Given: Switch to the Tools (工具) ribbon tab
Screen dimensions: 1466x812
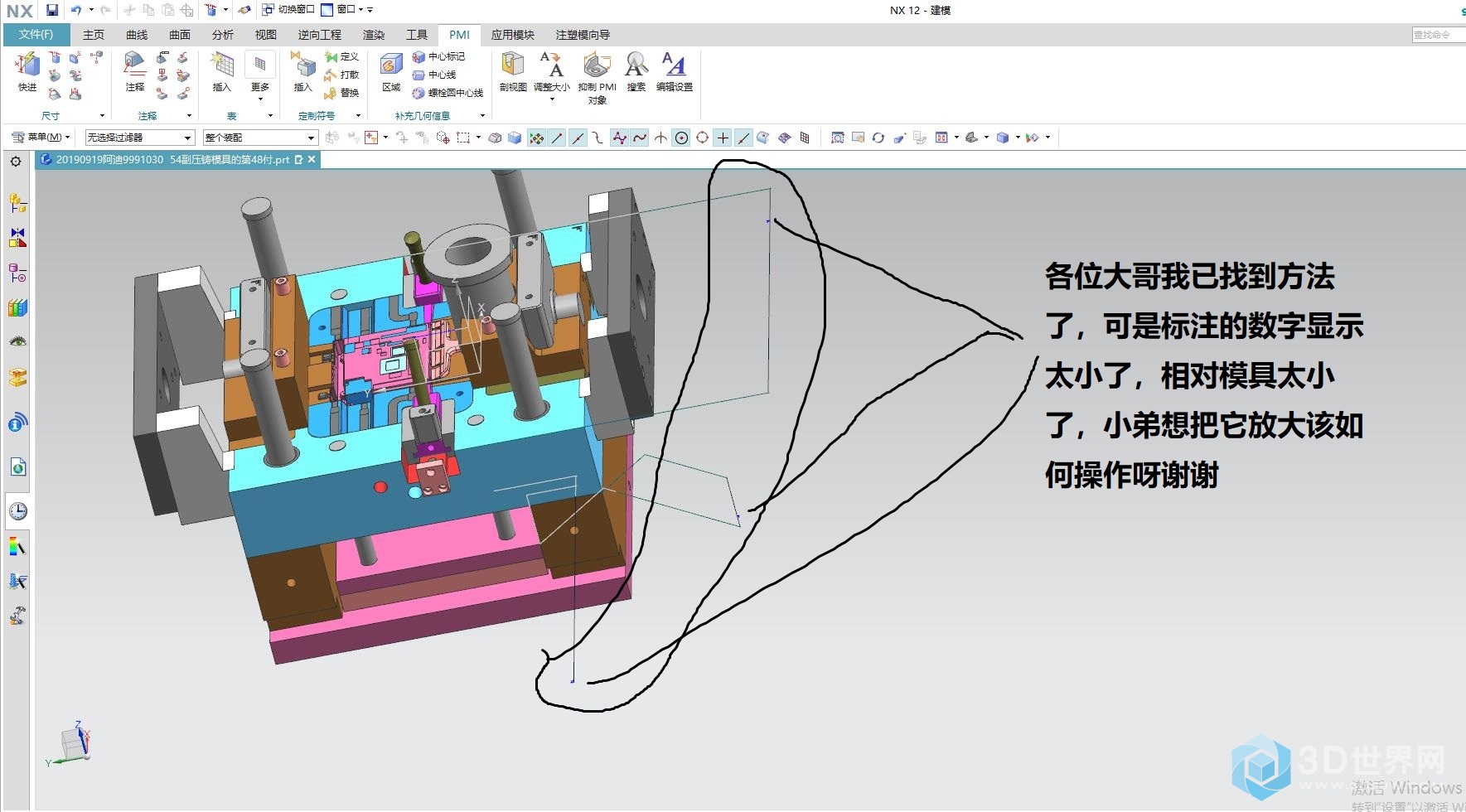Looking at the screenshot, I should [x=417, y=35].
